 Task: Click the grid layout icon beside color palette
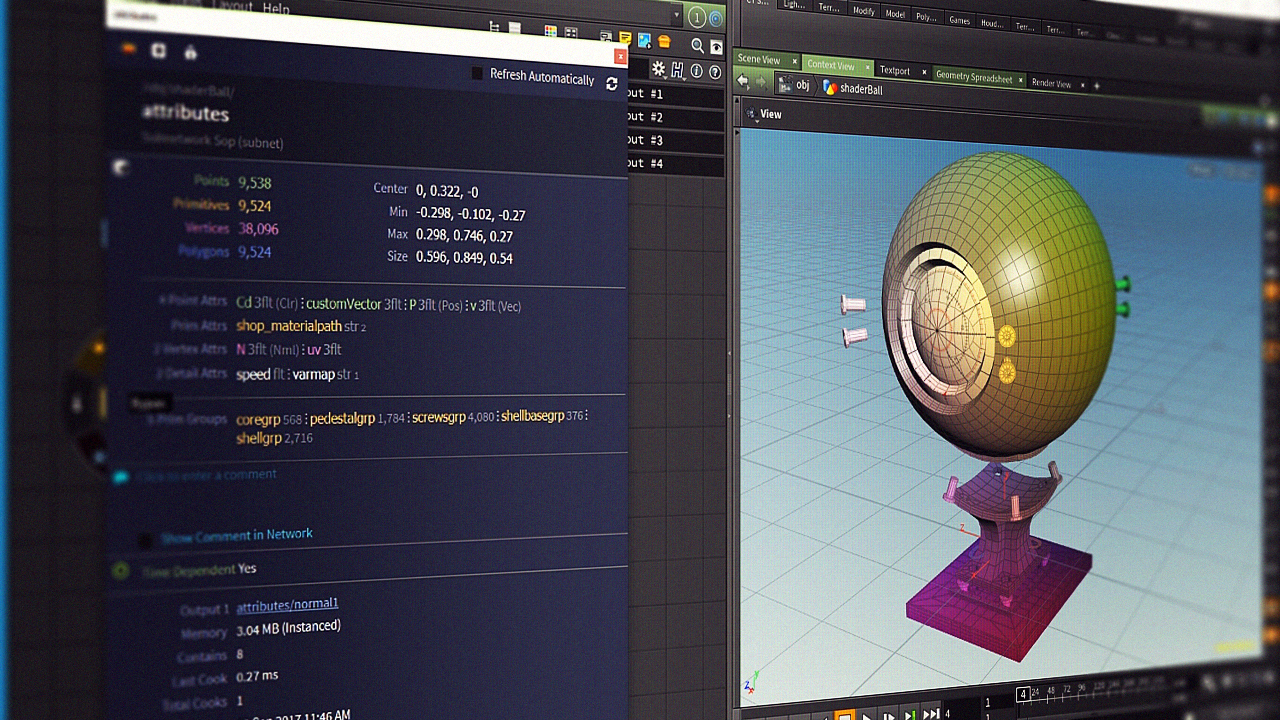(569, 35)
